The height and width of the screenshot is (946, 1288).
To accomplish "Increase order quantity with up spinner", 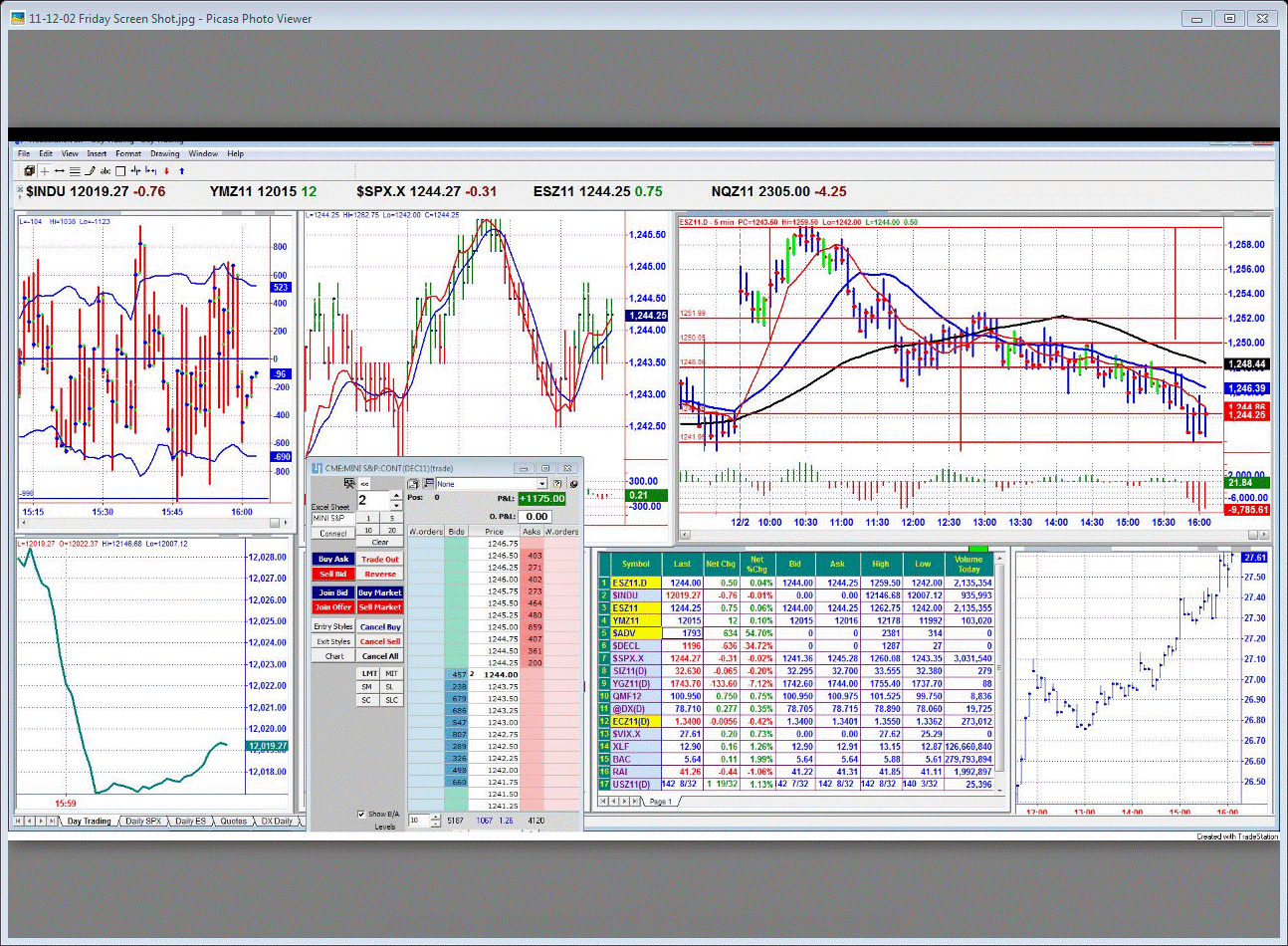I will pyautogui.click(x=396, y=494).
